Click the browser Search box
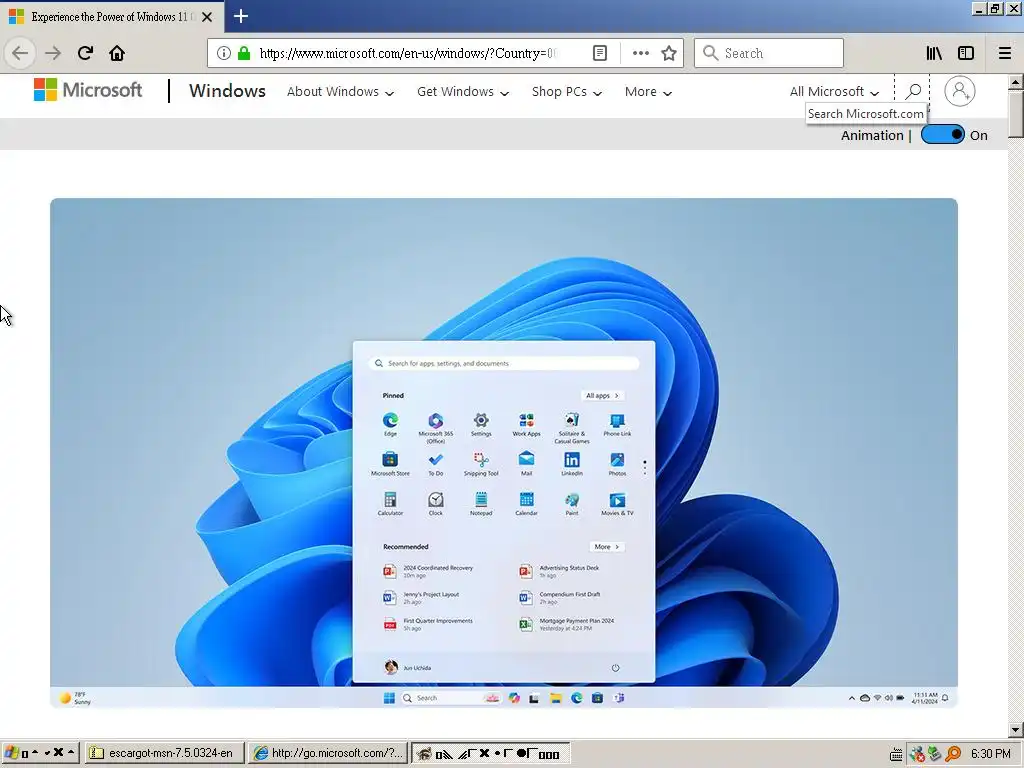 pos(769,53)
